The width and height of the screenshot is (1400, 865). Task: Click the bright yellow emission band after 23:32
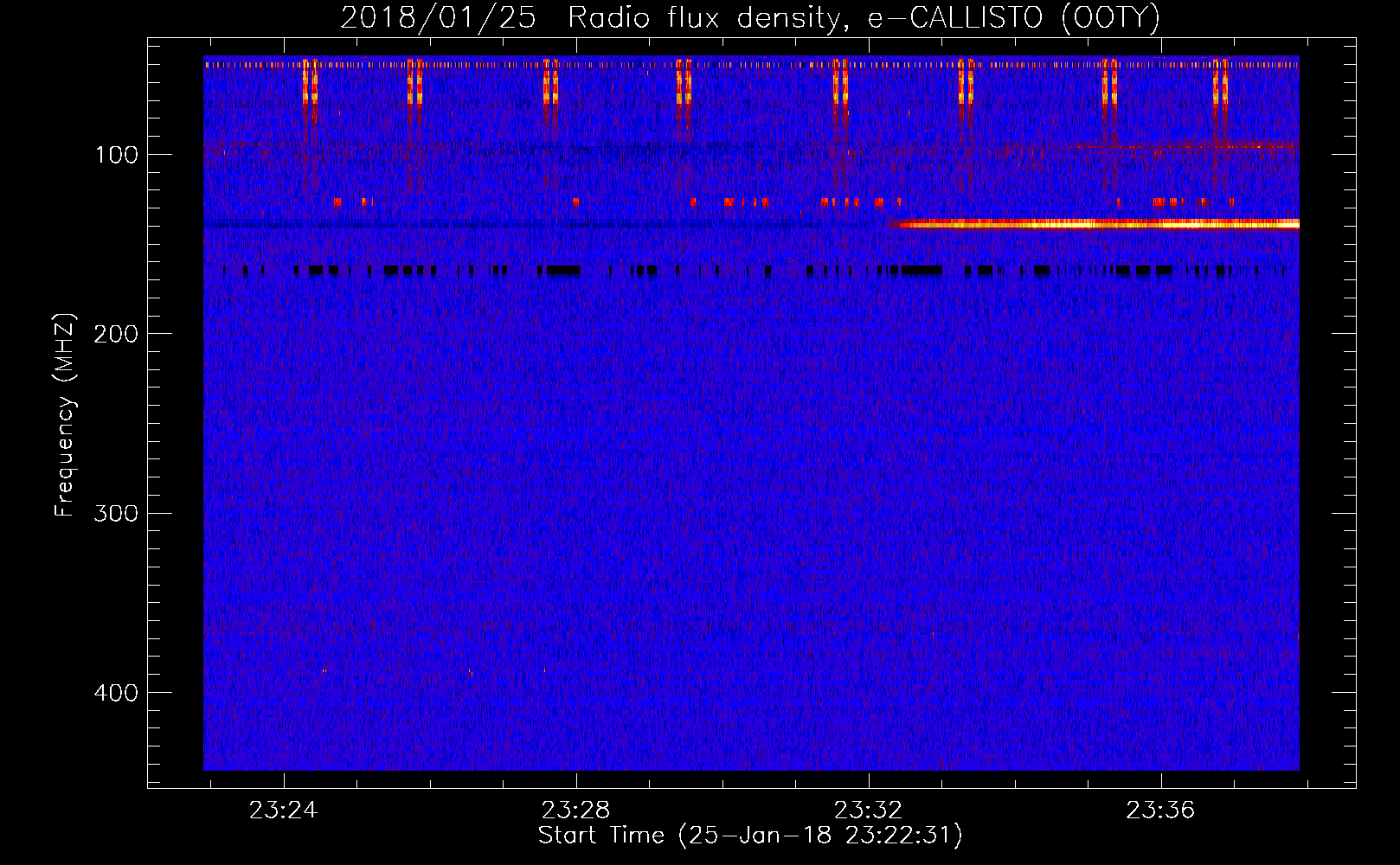1097,224
